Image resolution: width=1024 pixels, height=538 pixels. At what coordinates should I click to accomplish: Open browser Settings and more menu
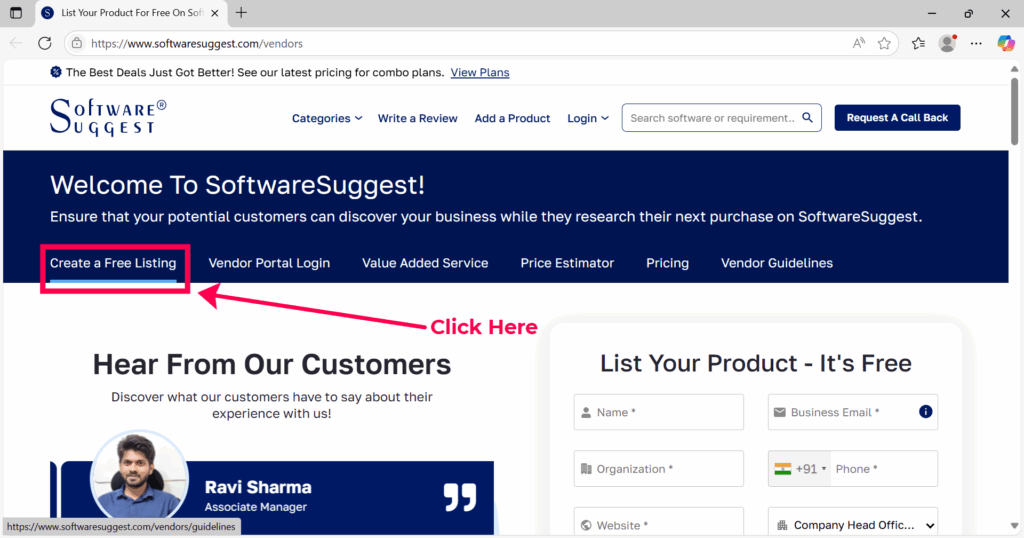click(976, 44)
